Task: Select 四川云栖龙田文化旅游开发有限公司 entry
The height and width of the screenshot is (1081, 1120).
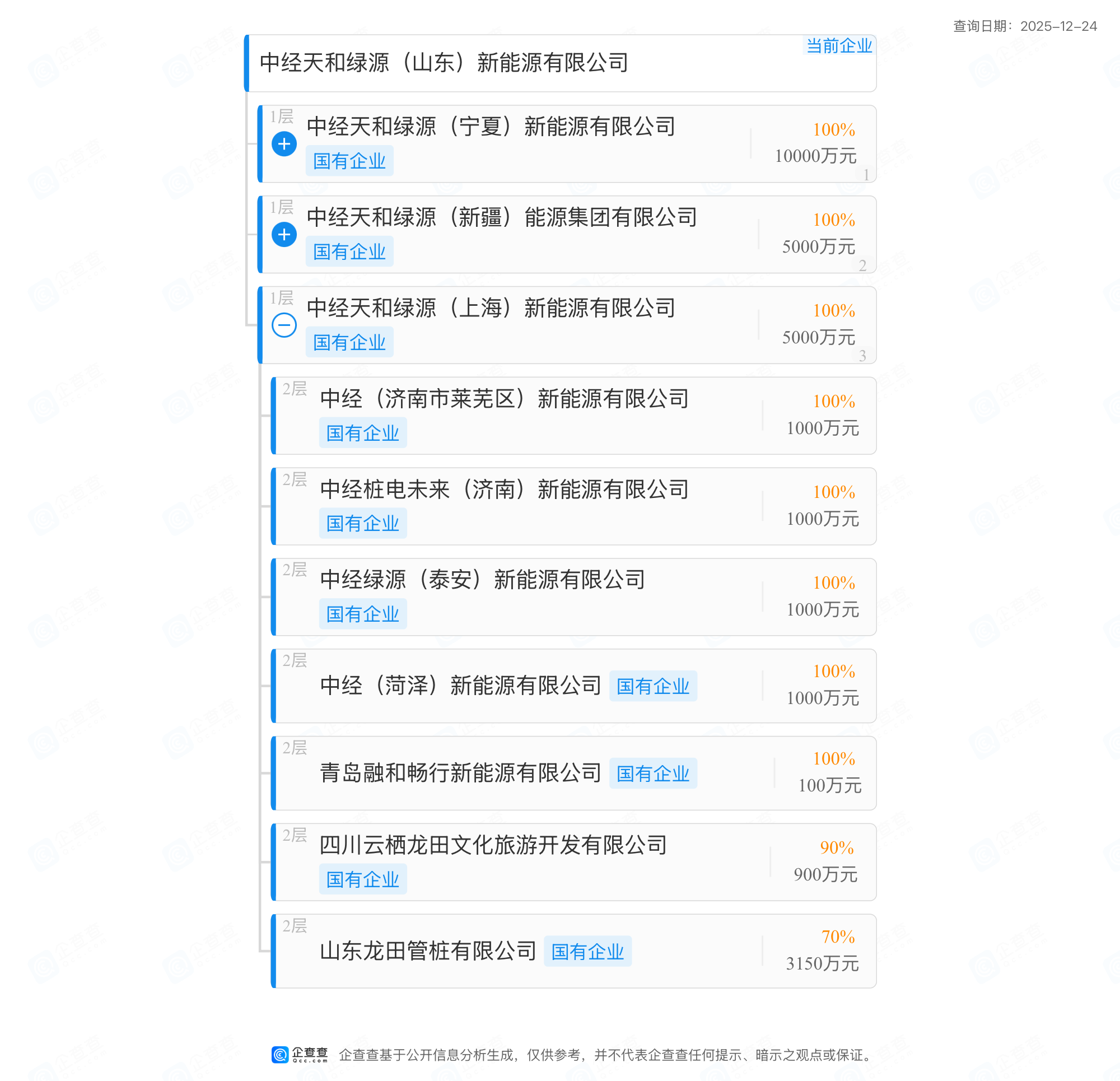Action: (493, 846)
